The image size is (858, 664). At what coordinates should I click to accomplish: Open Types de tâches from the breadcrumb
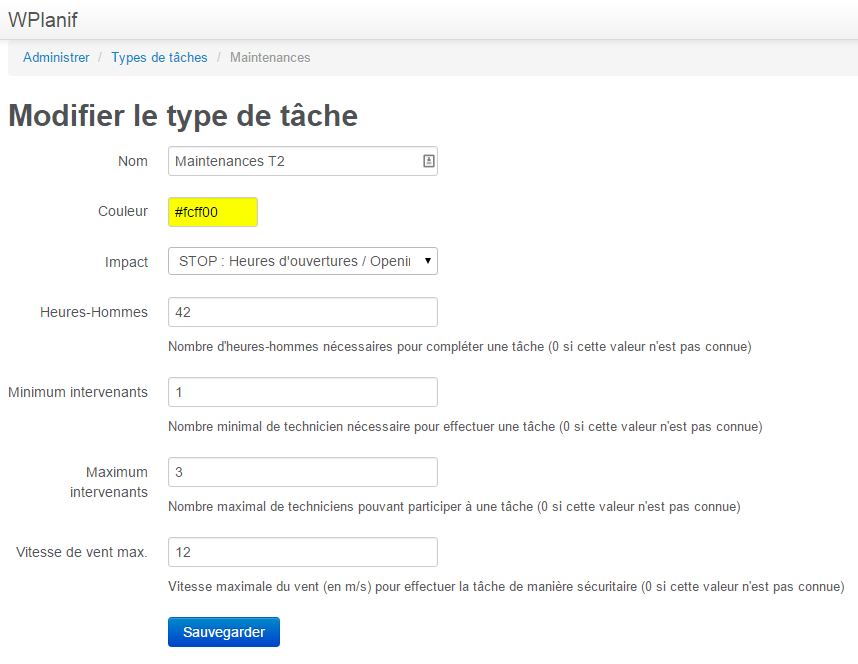click(x=159, y=57)
